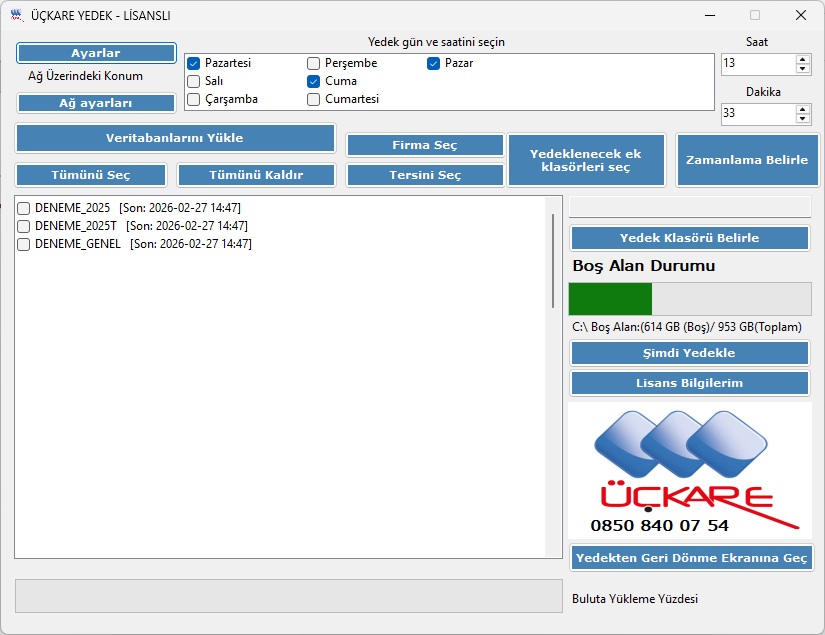Open Ağ ayarları network settings
The height and width of the screenshot is (635, 825).
pos(96,103)
